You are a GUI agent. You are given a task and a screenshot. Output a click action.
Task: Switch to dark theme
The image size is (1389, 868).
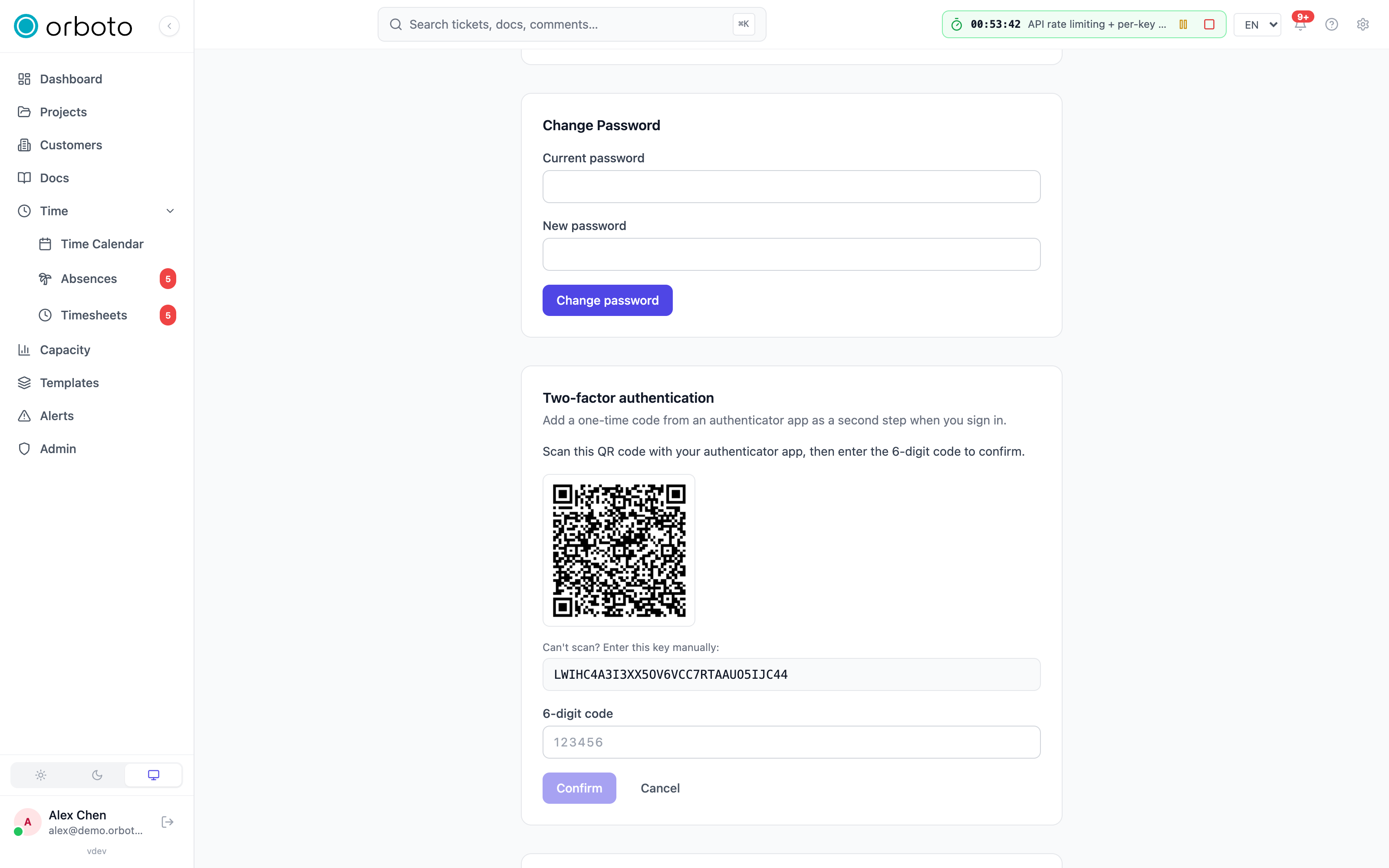[97, 775]
